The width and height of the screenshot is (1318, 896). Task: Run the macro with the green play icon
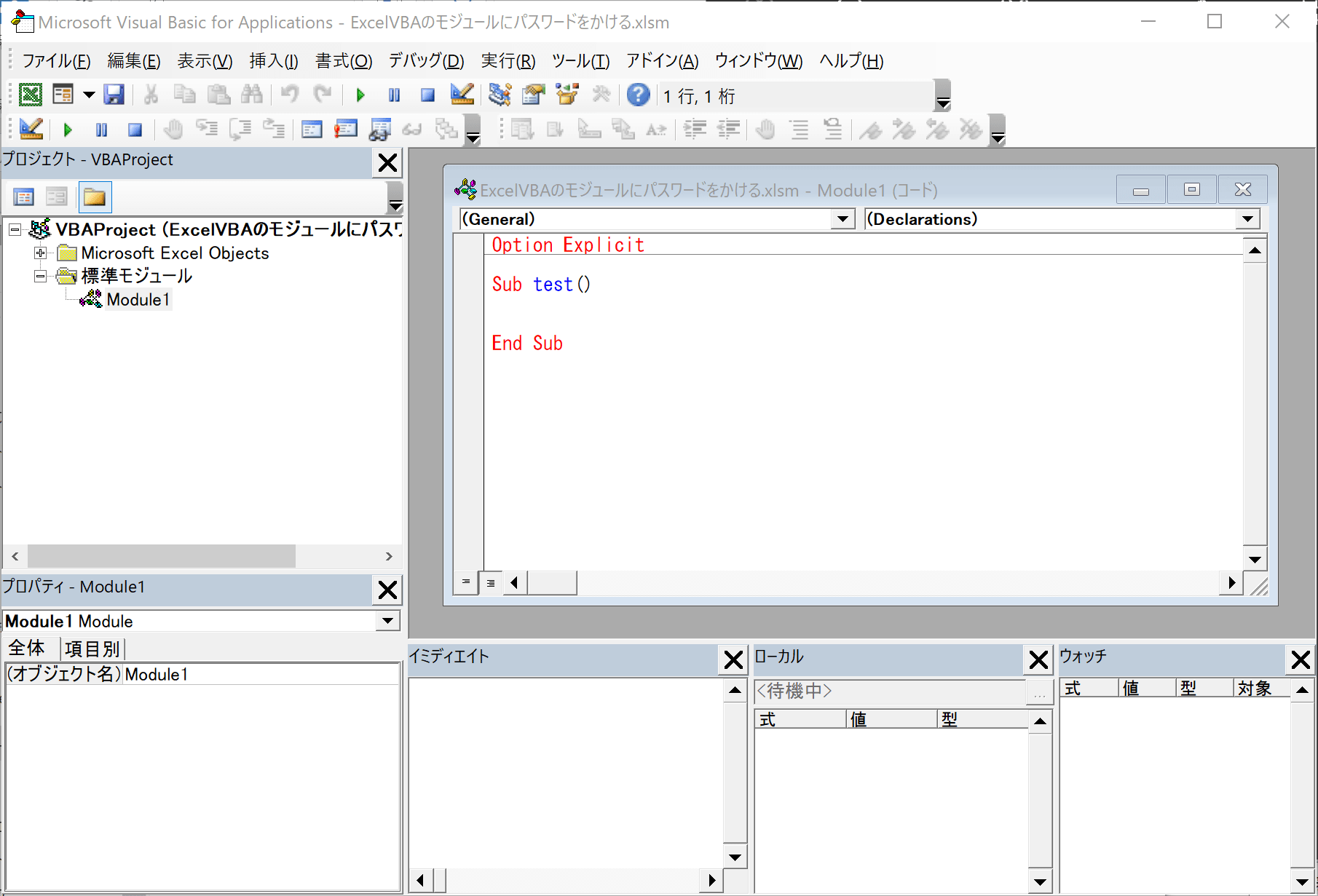click(x=360, y=95)
